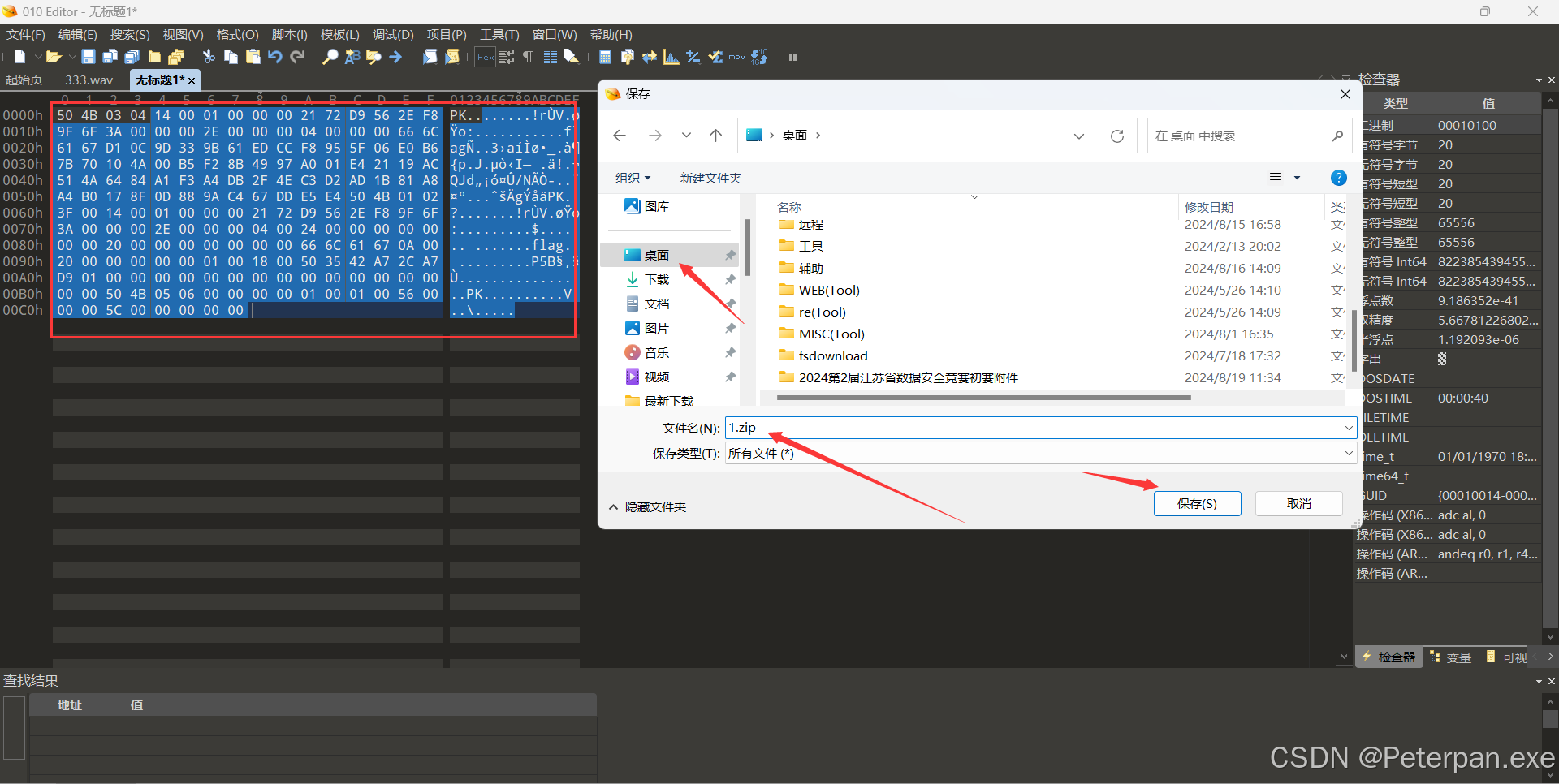The image size is (1559, 784).
Task: Expand the address bar path dropdown
Action: point(1079,136)
